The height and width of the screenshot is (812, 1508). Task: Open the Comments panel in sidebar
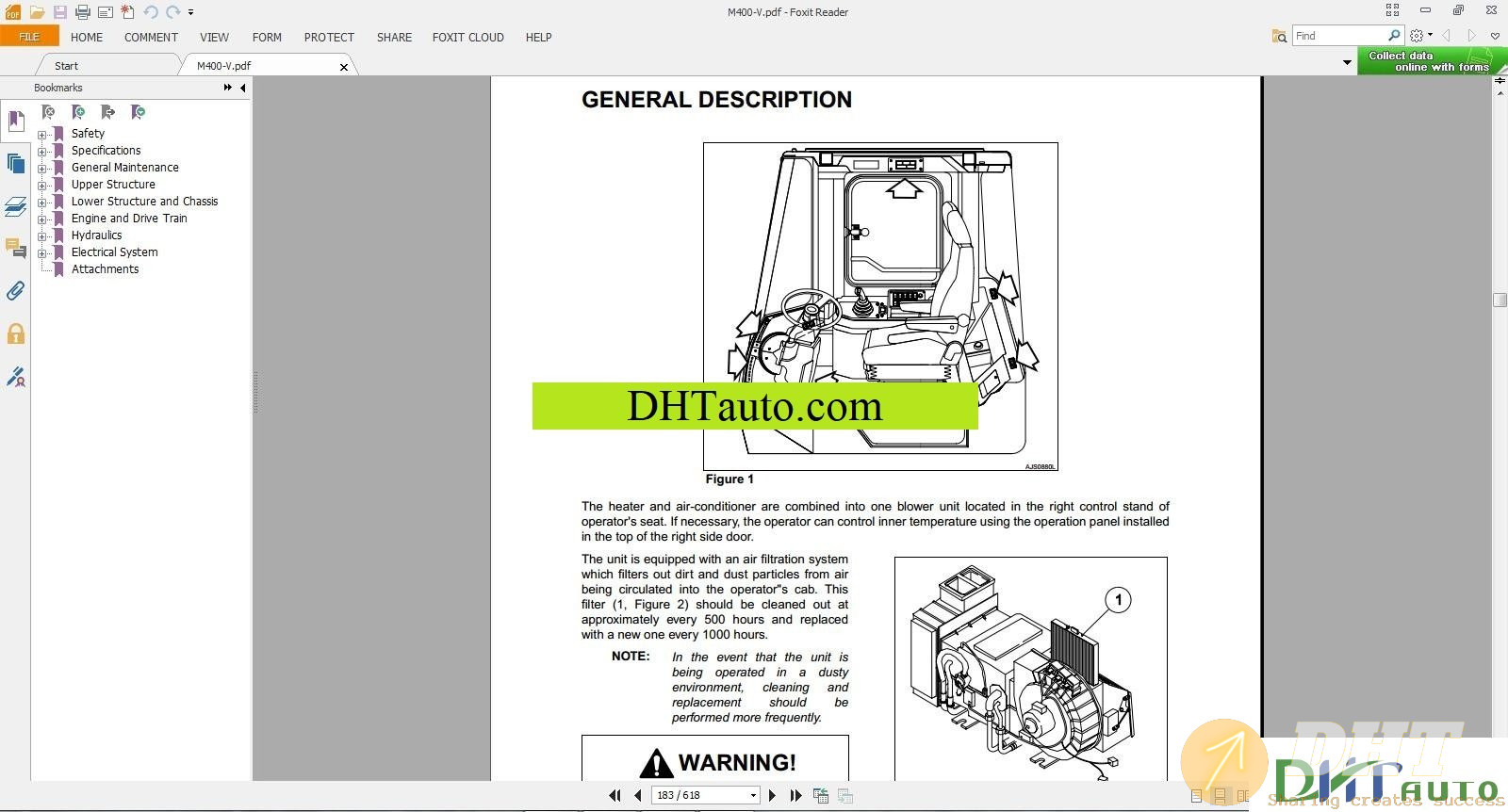(x=15, y=249)
